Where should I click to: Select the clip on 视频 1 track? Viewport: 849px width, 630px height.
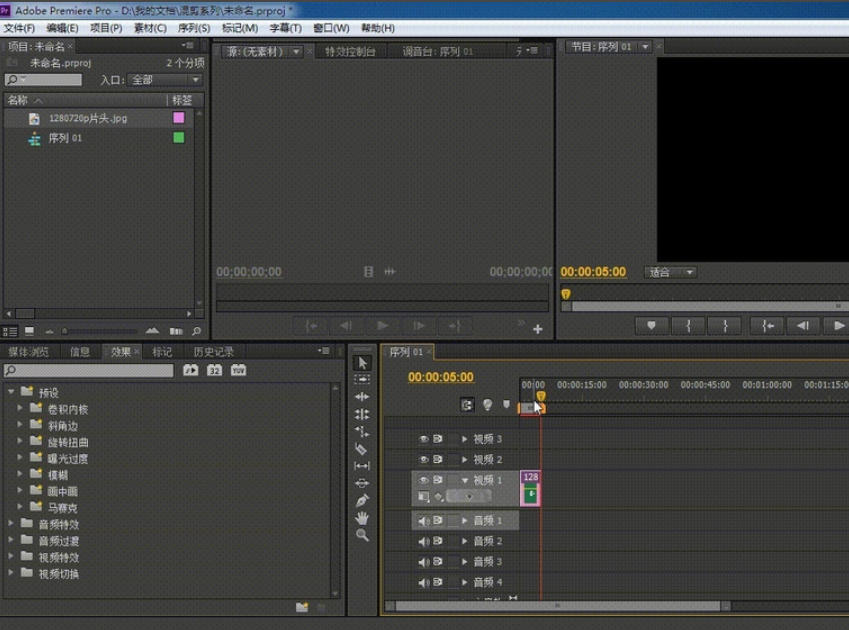(531, 488)
